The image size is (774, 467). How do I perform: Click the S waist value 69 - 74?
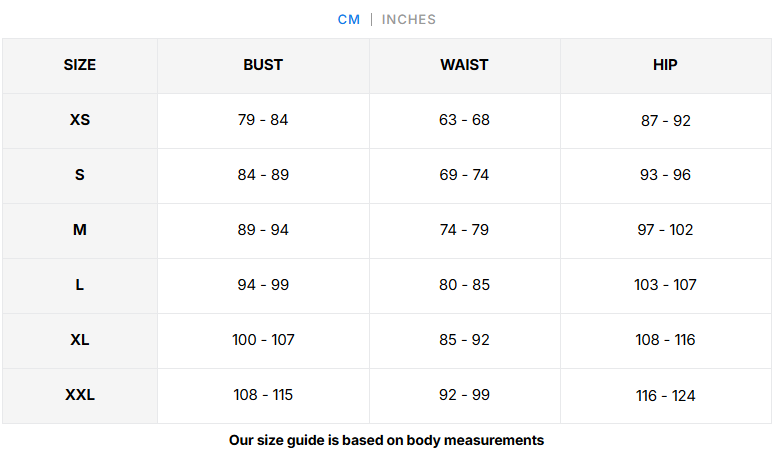click(464, 175)
